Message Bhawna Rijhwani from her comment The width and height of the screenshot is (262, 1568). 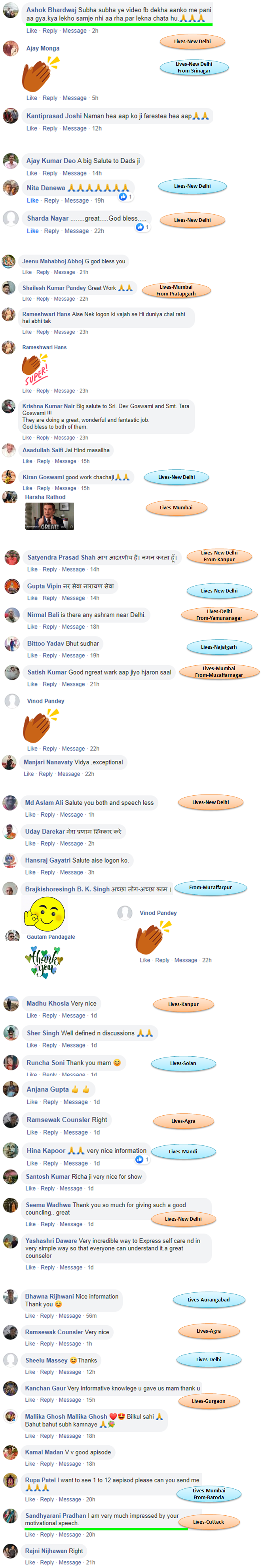pyautogui.click(x=69, y=1315)
